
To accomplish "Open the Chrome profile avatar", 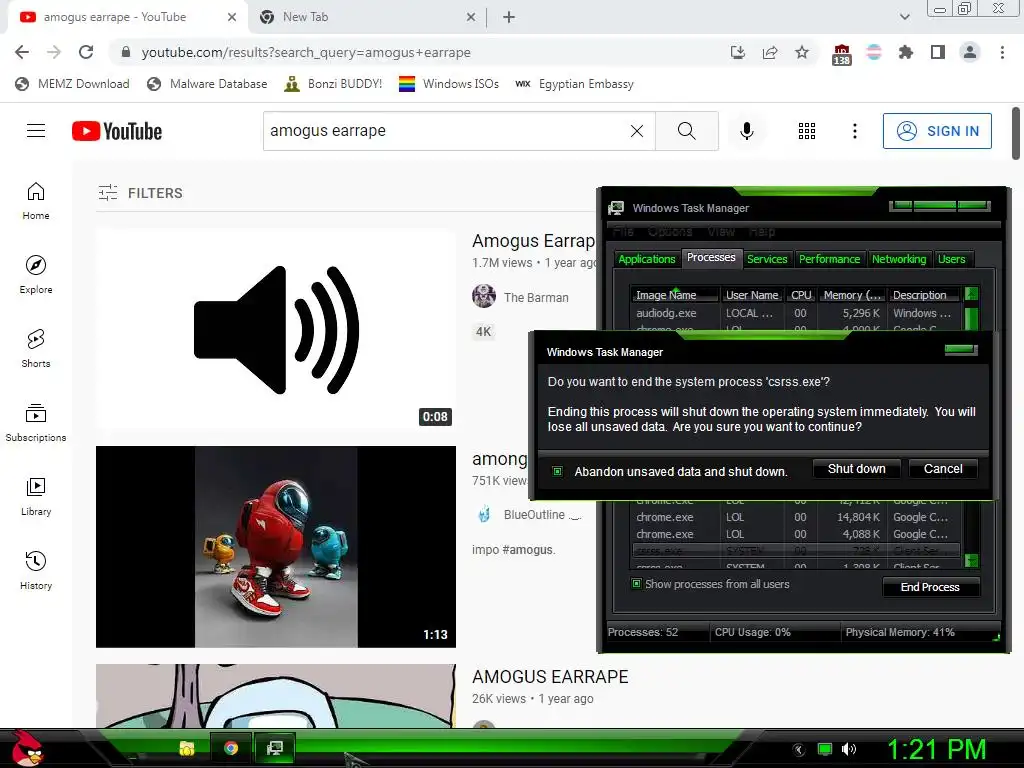I will [x=970, y=52].
